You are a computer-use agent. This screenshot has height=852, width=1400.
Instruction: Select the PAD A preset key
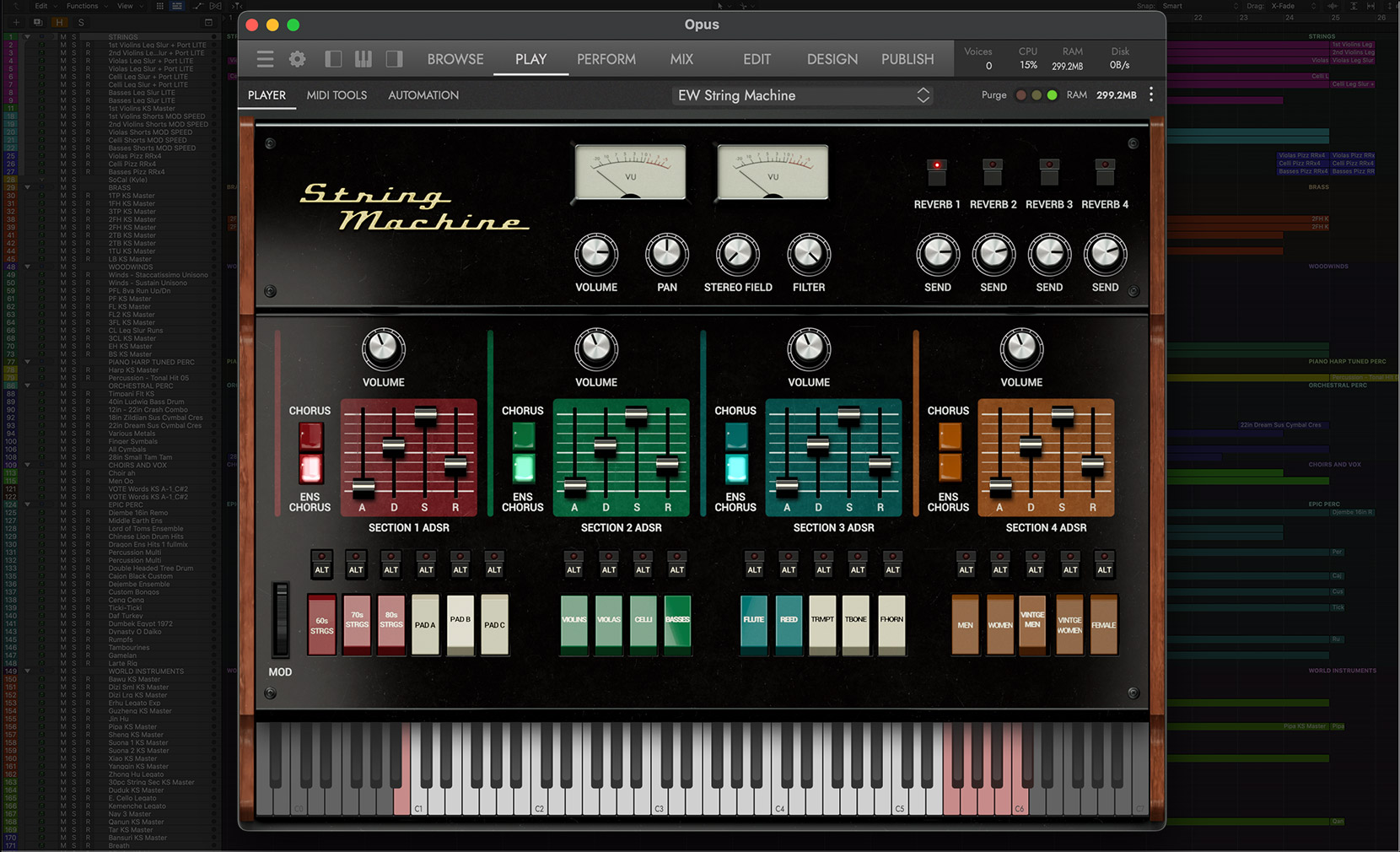tap(425, 624)
